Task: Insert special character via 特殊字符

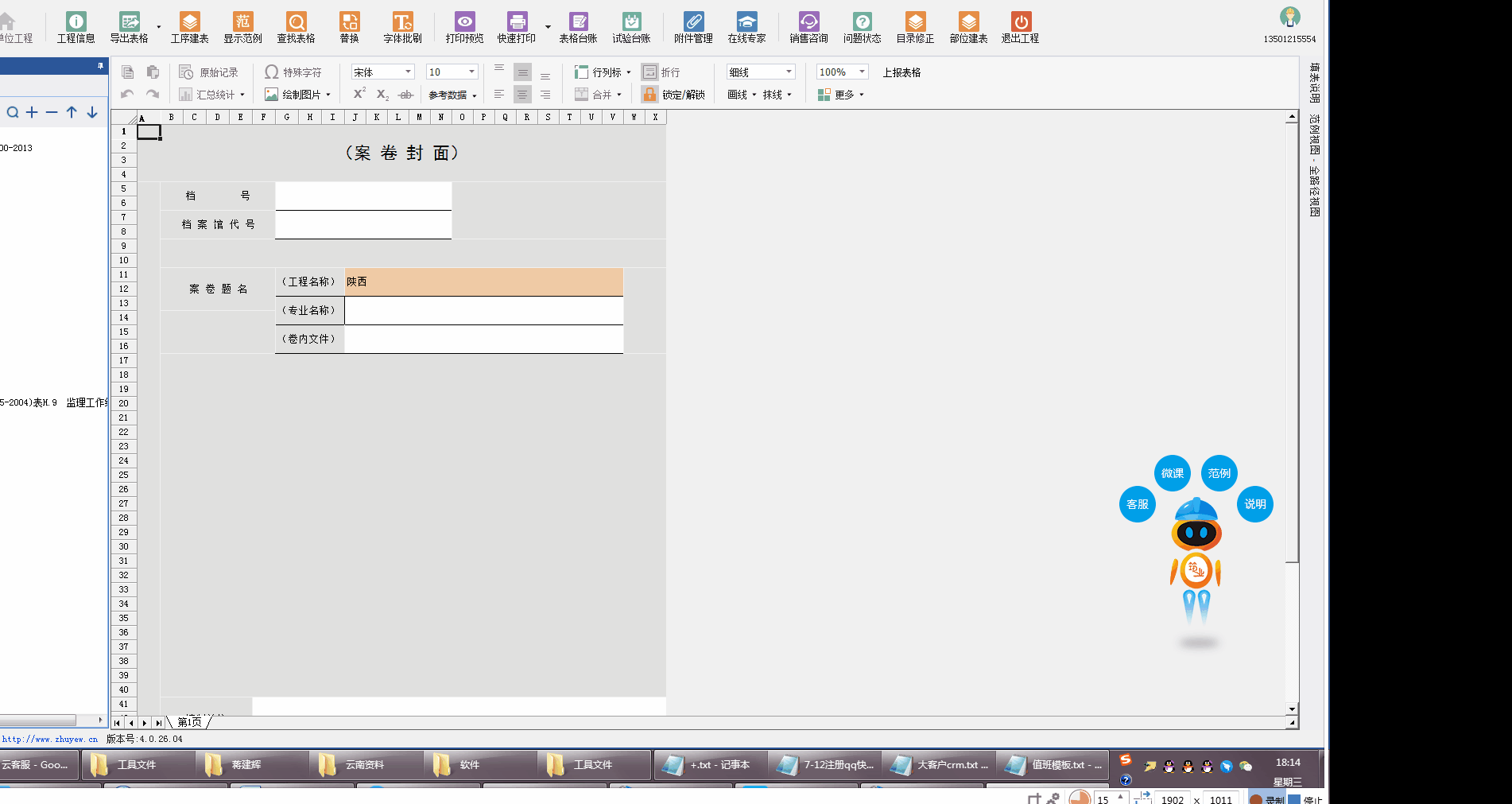Action: click(293, 72)
